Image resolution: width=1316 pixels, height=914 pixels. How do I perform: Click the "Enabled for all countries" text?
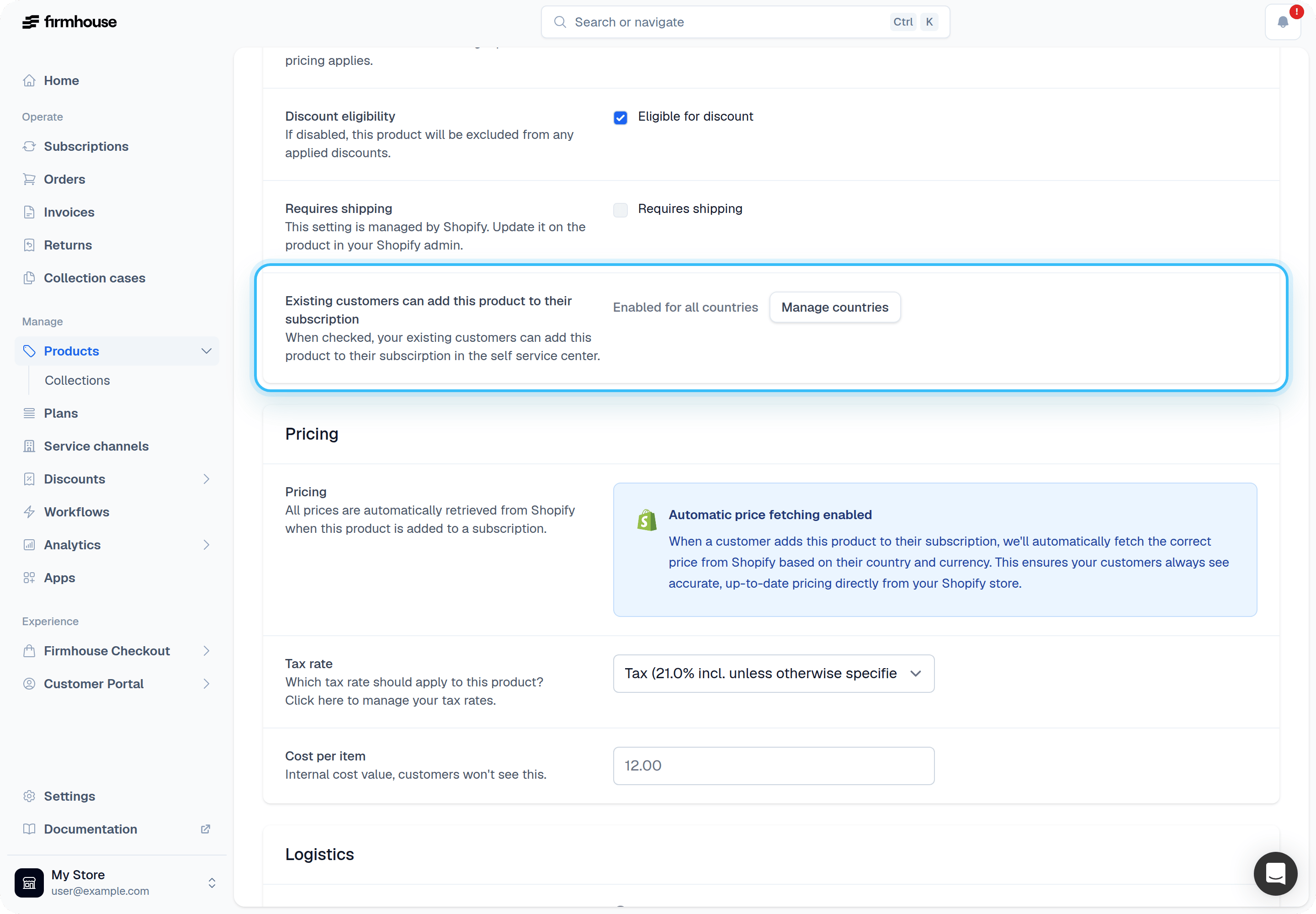pyautogui.click(x=685, y=308)
